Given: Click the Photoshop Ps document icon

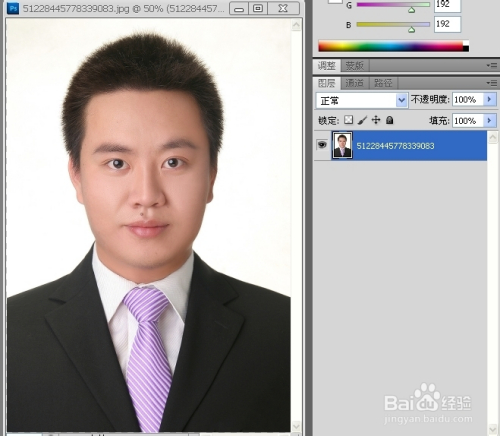Looking at the screenshot, I should (13, 8).
